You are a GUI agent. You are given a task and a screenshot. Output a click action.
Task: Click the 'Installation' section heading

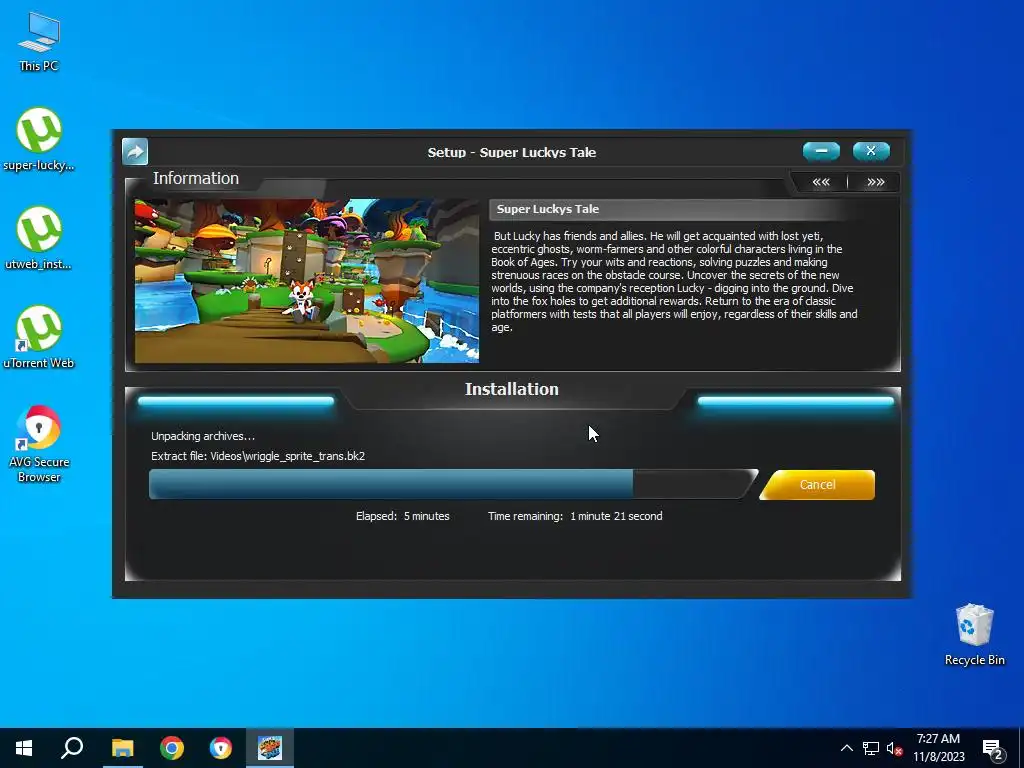(512, 389)
